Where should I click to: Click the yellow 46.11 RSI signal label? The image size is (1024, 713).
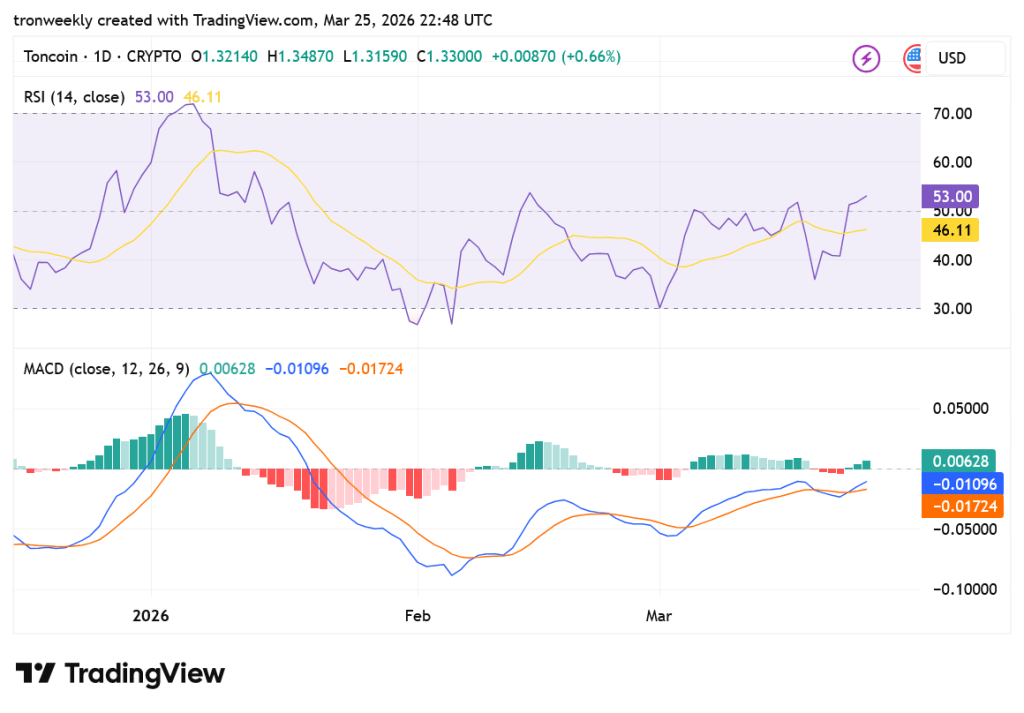pos(950,230)
